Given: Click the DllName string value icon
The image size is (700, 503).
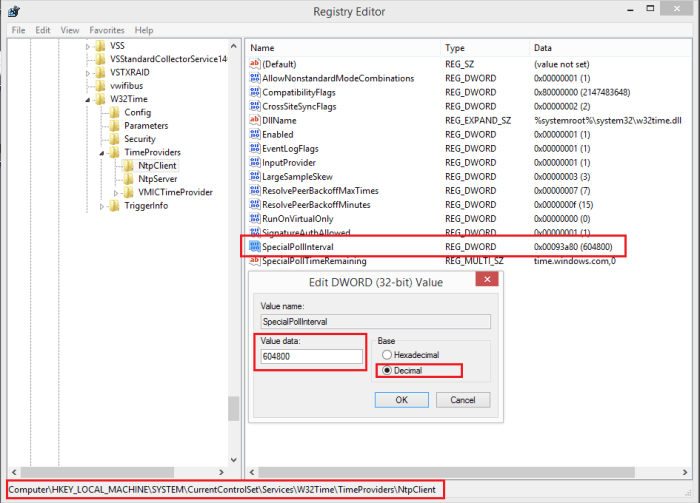Looking at the screenshot, I should tap(254, 120).
